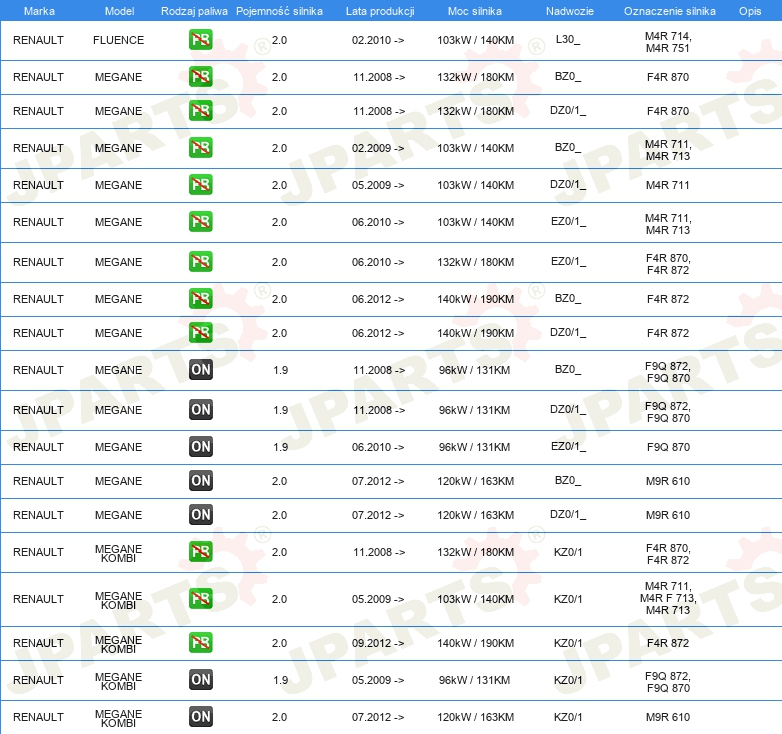Select the FLUENCE model cell
The image size is (782, 734).
[x=118, y=40]
